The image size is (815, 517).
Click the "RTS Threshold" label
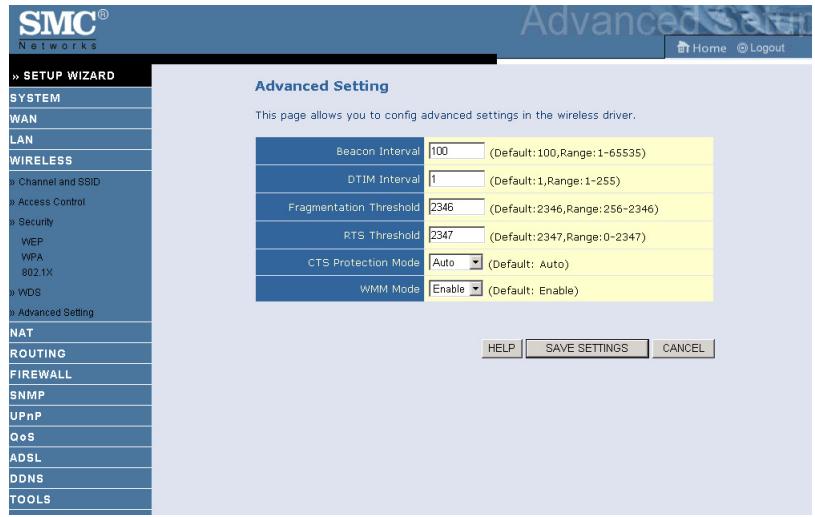[382, 235]
